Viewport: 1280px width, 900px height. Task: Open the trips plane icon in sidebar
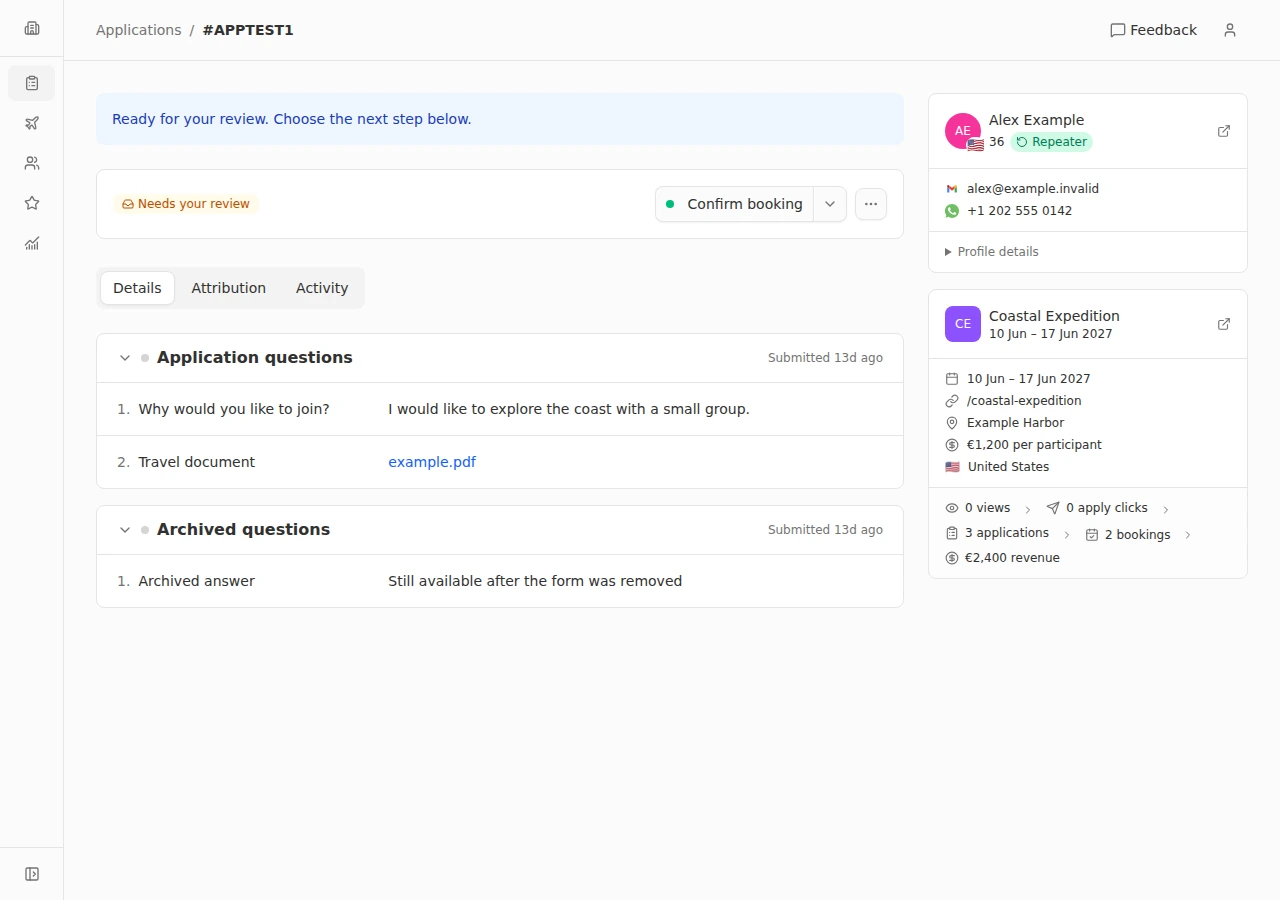pos(32,123)
